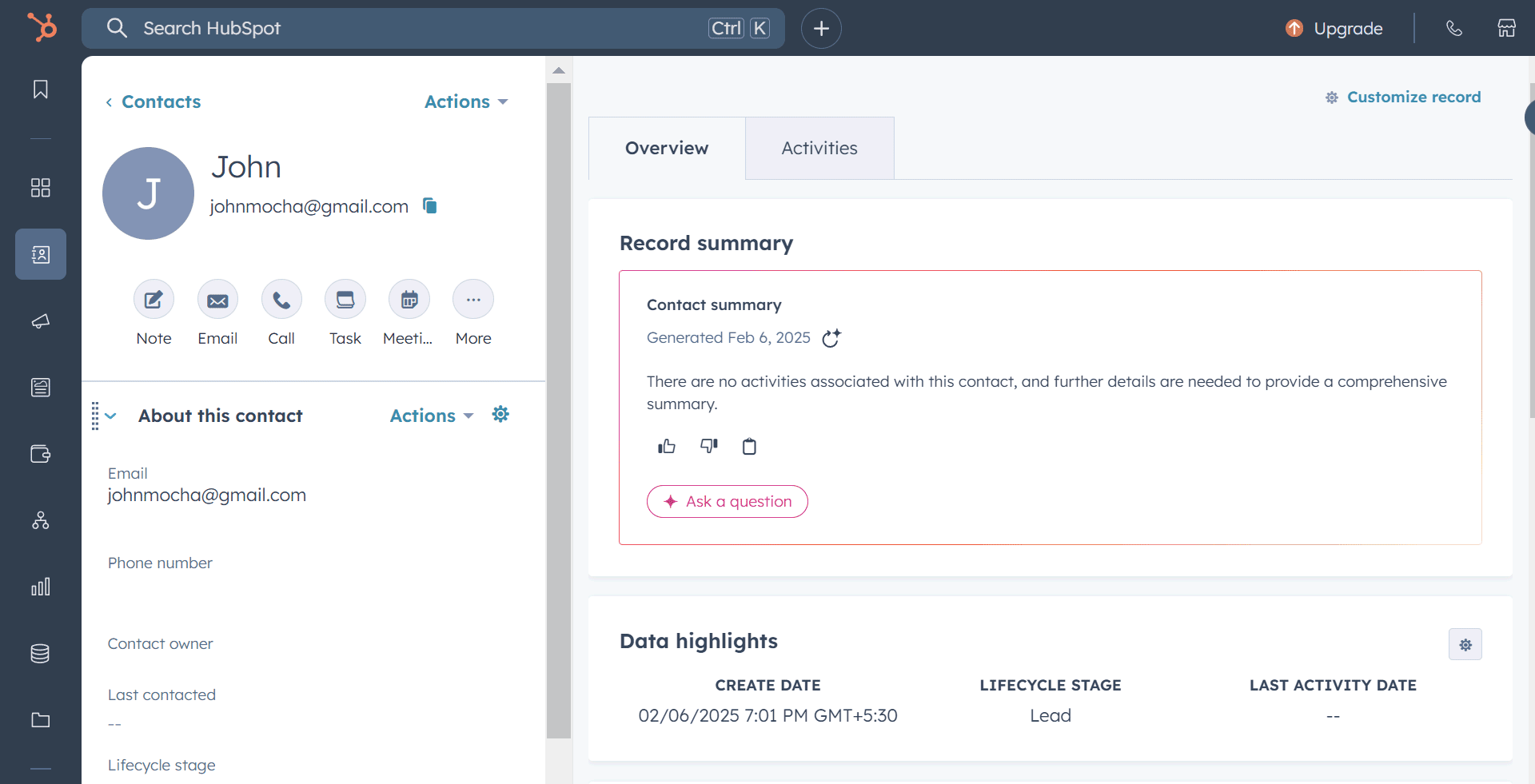Select the Overview tab
1535x784 pixels.
click(x=666, y=148)
